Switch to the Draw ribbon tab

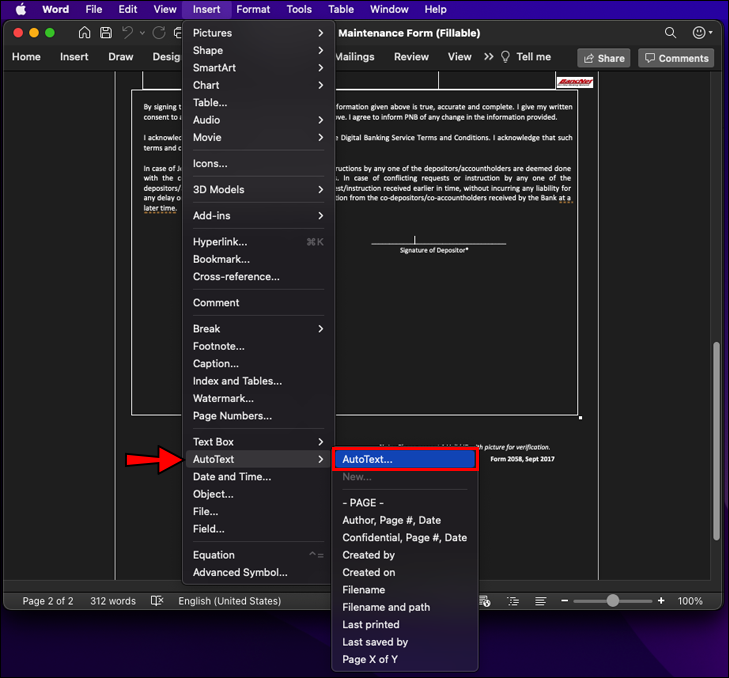point(120,57)
